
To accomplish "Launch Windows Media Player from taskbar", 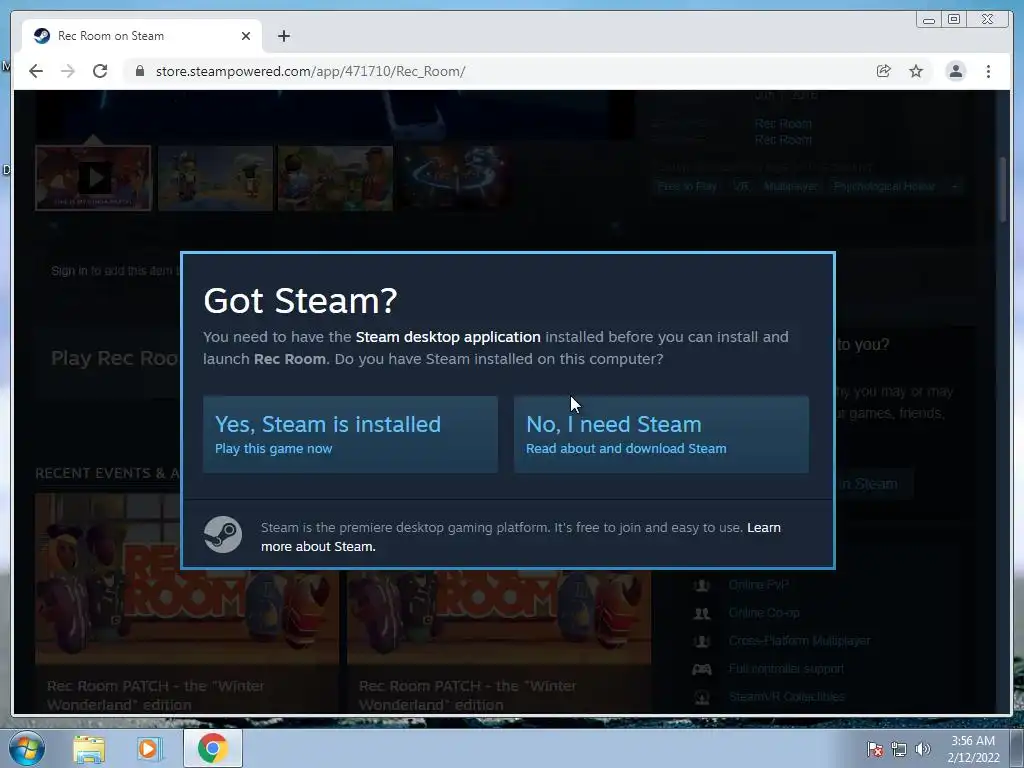I will (x=148, y=749).
